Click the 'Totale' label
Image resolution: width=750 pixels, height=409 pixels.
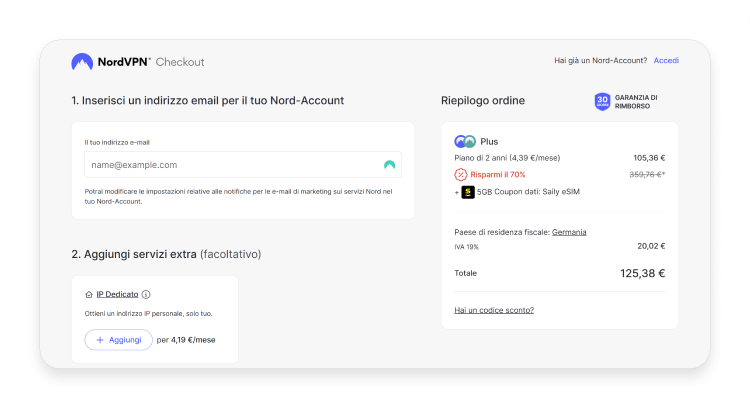465,274
